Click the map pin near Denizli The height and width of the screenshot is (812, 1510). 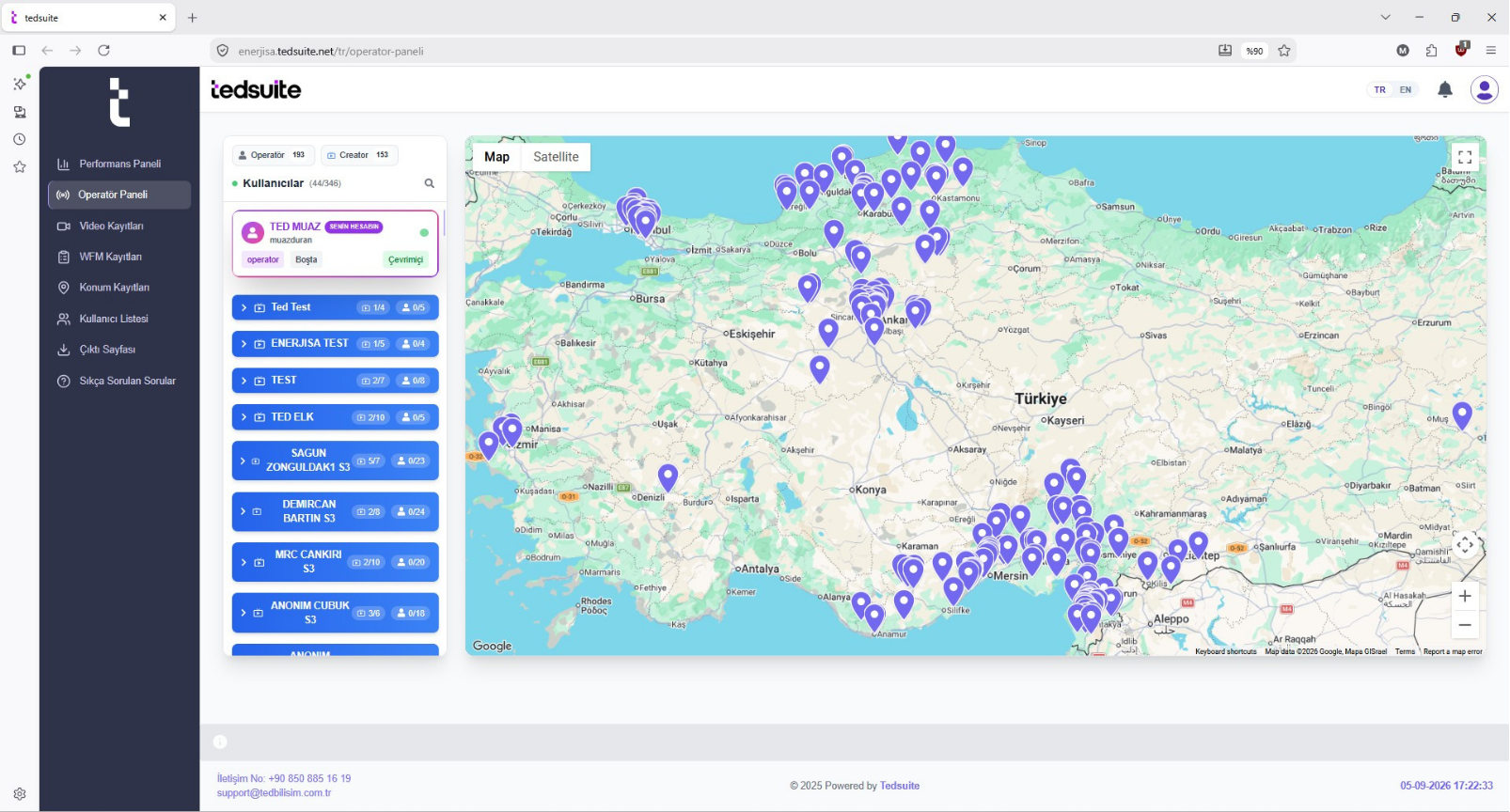[668, 477]
